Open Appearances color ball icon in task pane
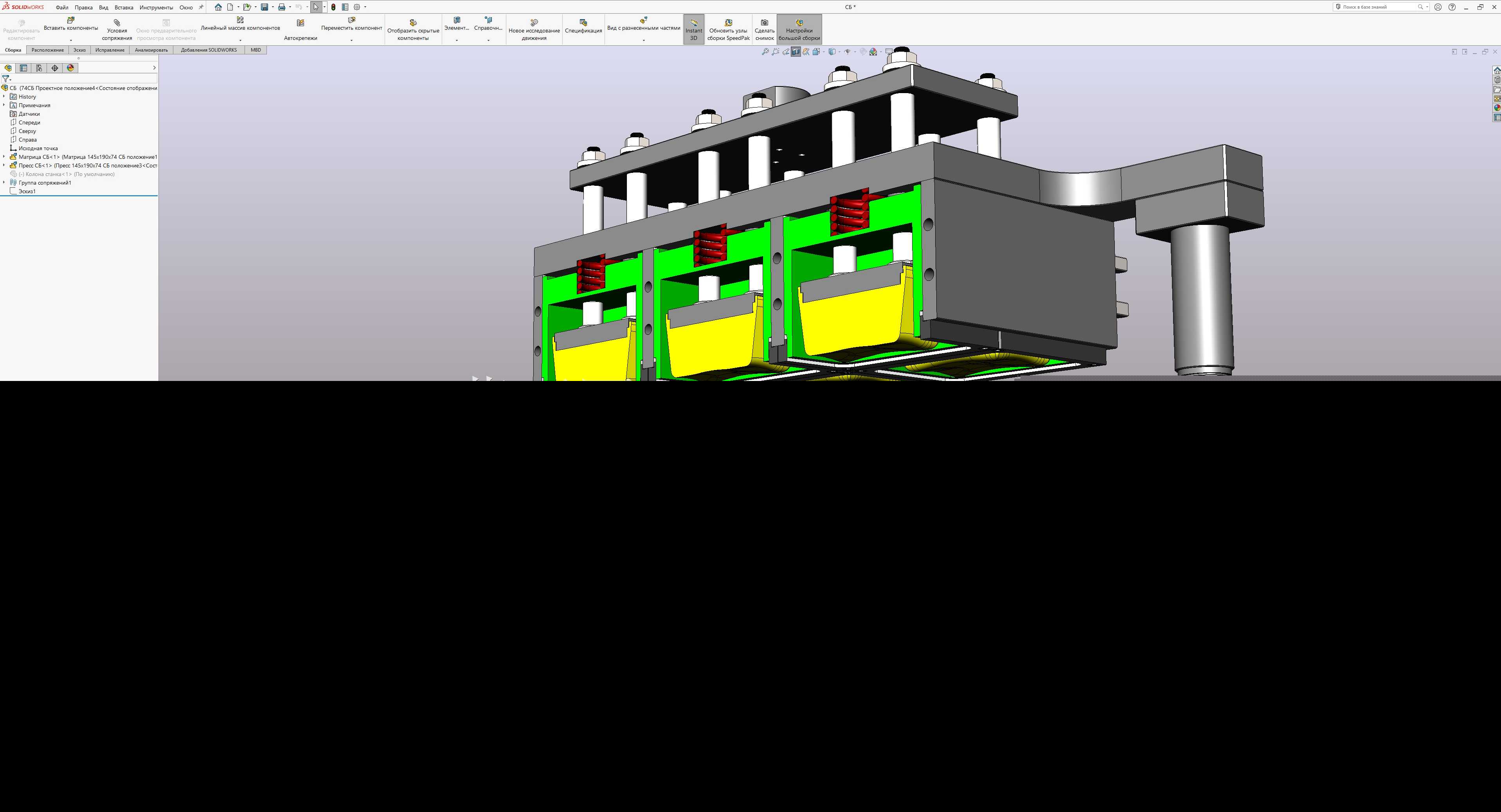The height and width of the screenshot is (812, 1501). (x=1496, y=108)
